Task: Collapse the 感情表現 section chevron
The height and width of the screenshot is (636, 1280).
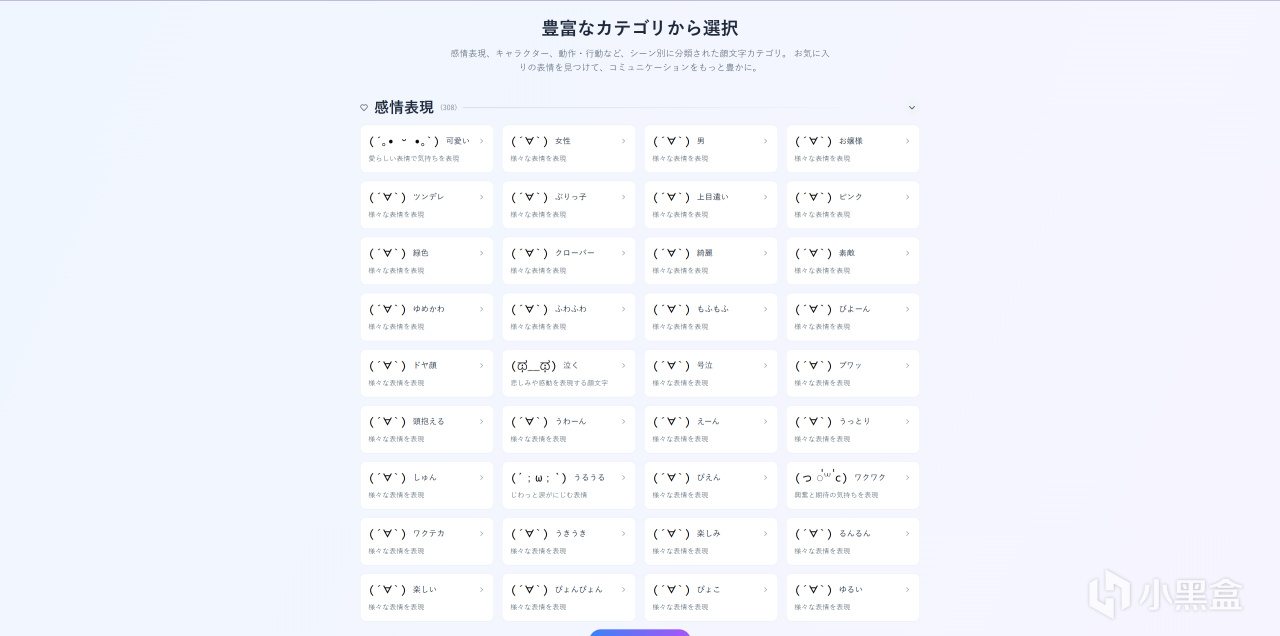Action: (x=911, y=108)
